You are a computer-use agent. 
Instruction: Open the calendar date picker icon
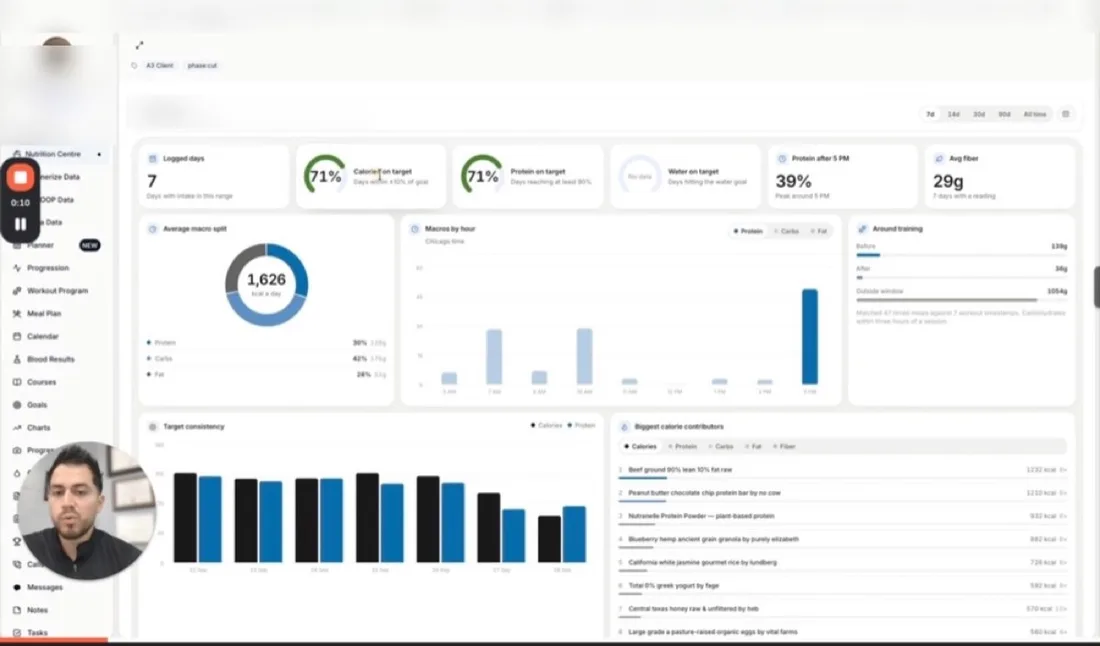pos(1066,114)
